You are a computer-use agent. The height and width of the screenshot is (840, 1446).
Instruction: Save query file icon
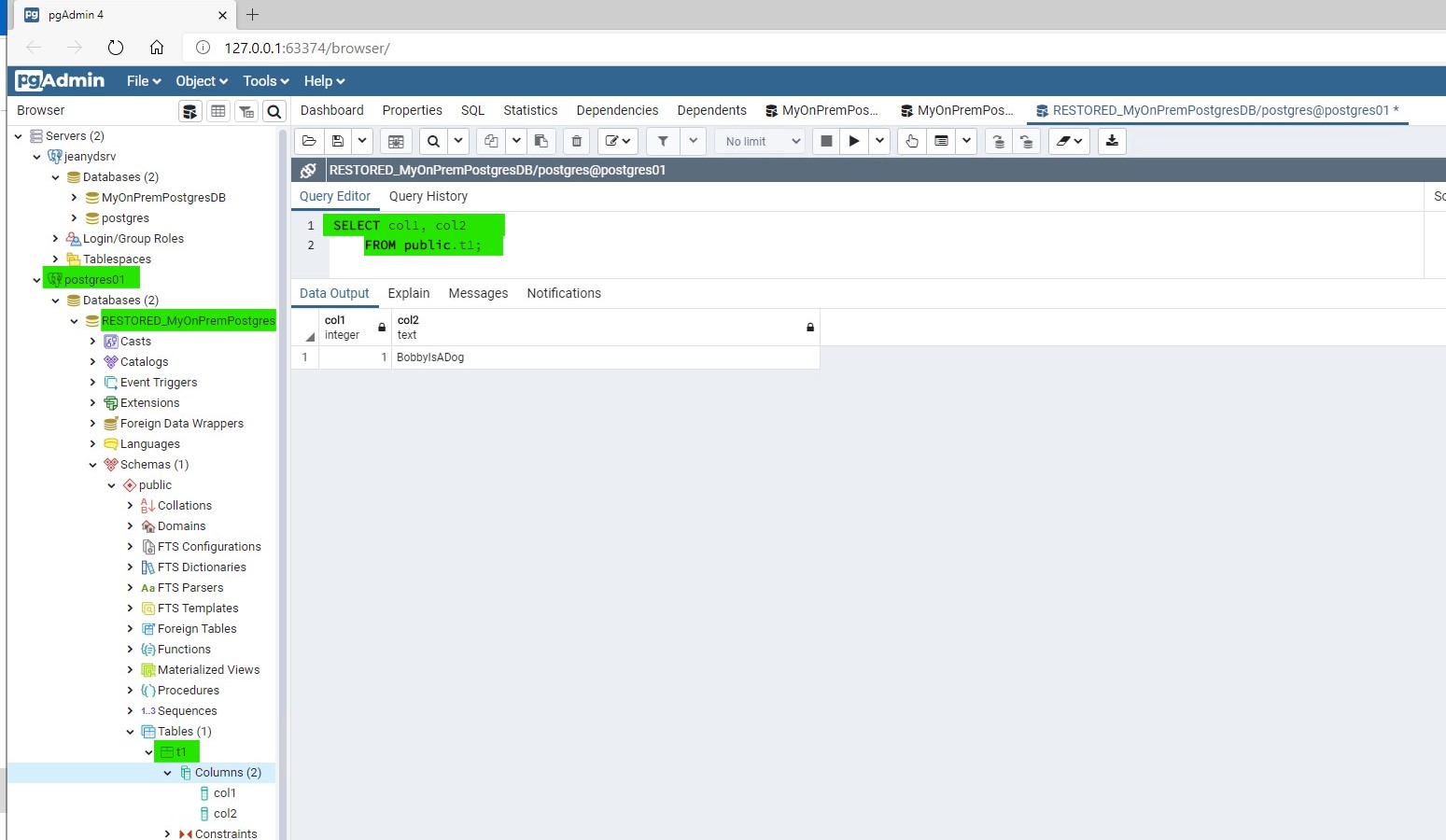point(338,141)
